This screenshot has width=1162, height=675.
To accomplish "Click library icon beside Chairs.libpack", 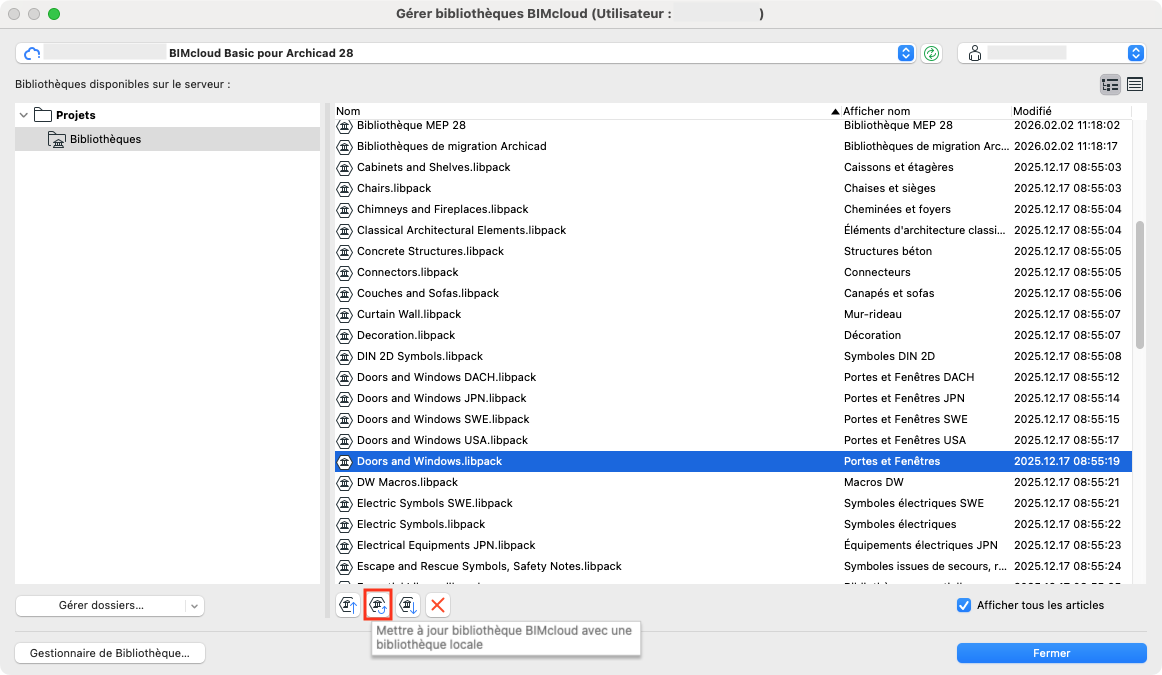I will tap(345, 189).
